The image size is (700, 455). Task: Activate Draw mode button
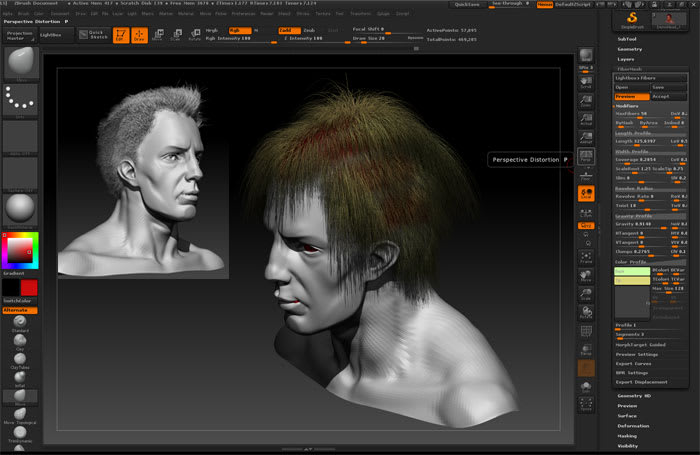pos(138,35)
